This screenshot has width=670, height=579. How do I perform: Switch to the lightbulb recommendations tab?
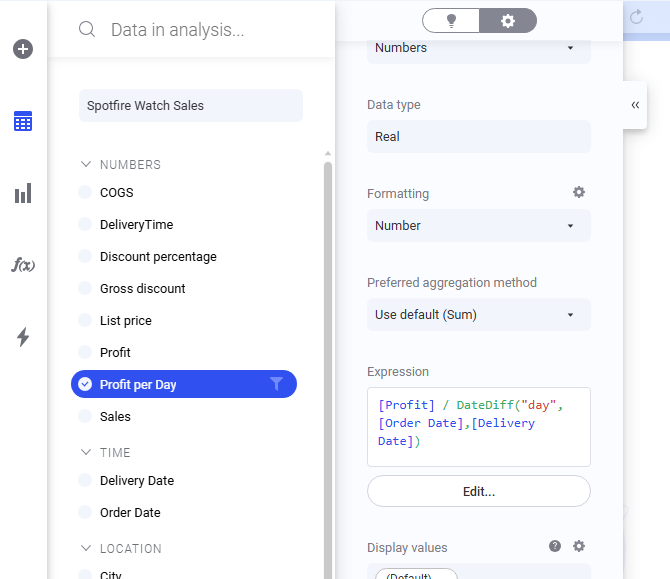[451, 20]
